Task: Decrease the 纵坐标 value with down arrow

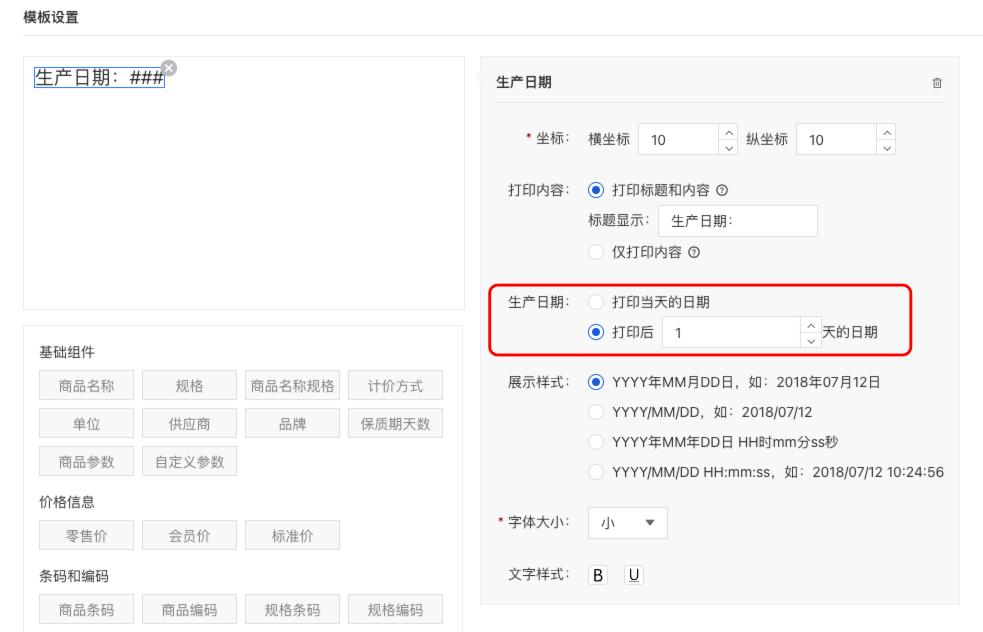Action: coord(885,148)
